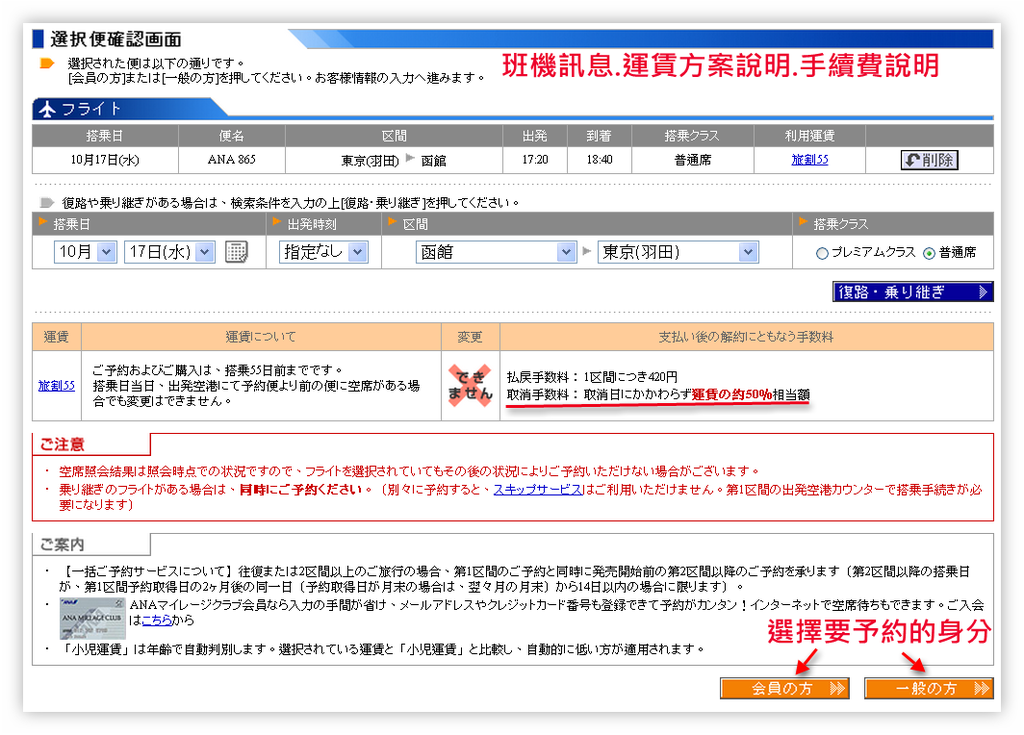Open the 10月 month dropdown

point(85,252)
